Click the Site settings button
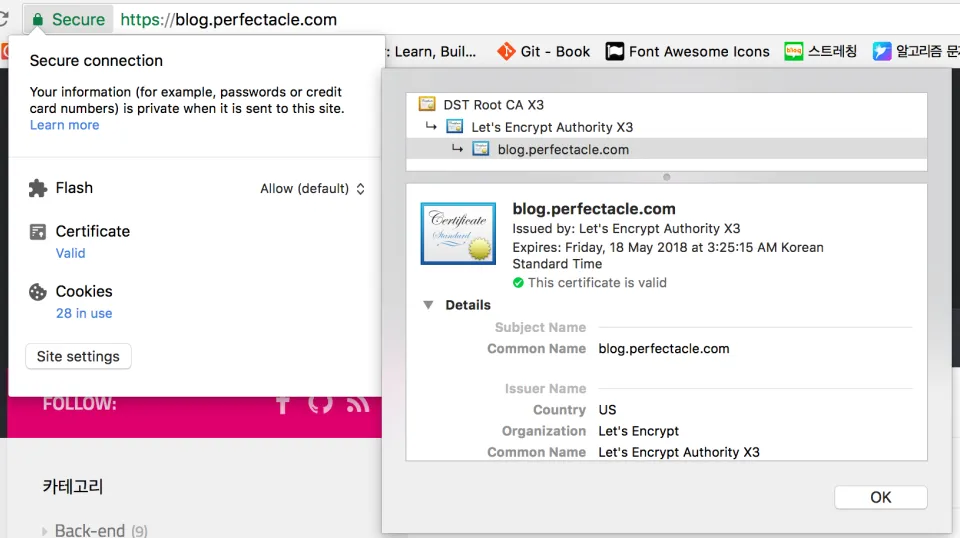 click(78, 356)
